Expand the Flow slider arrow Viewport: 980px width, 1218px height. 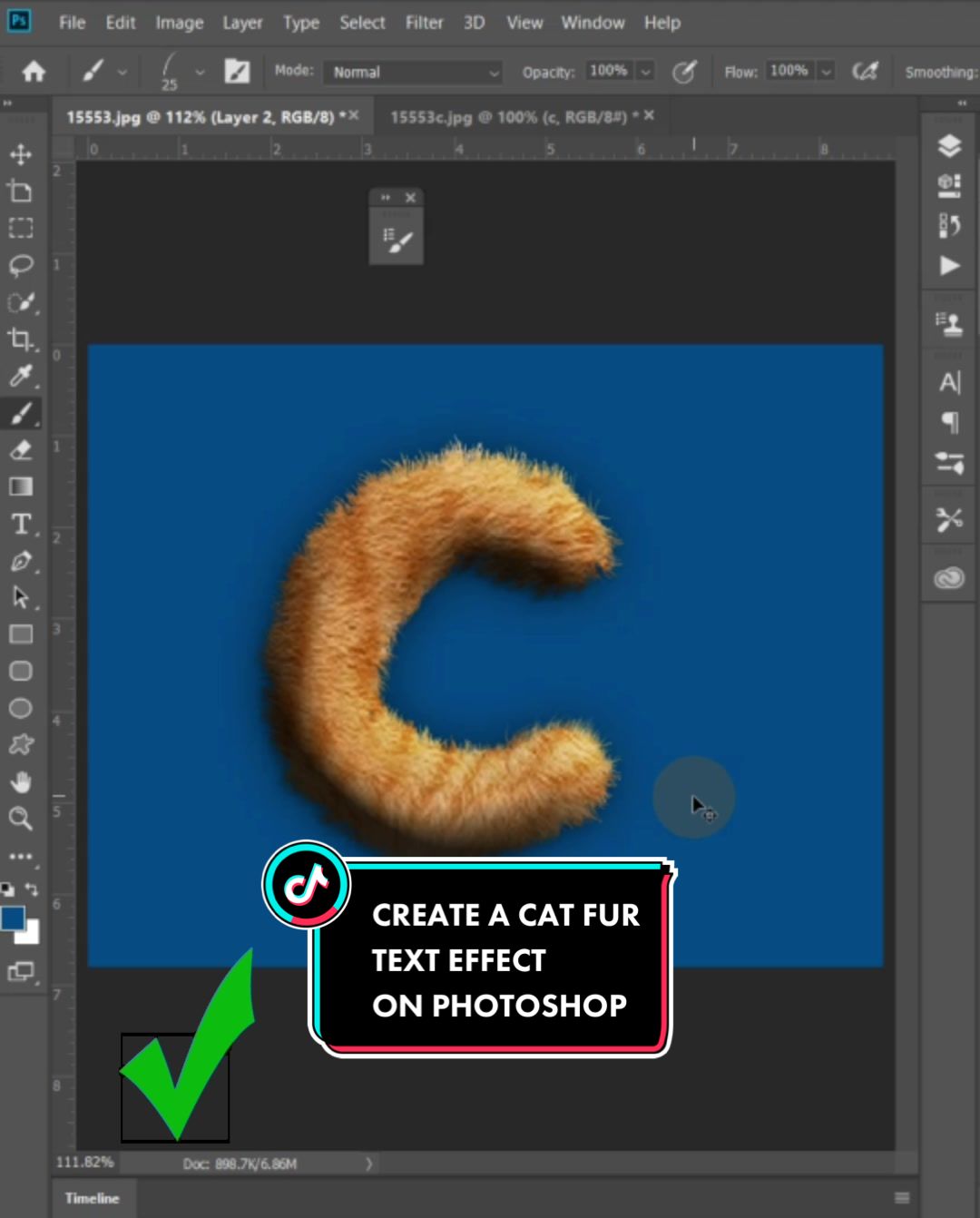tap(826, 71)
